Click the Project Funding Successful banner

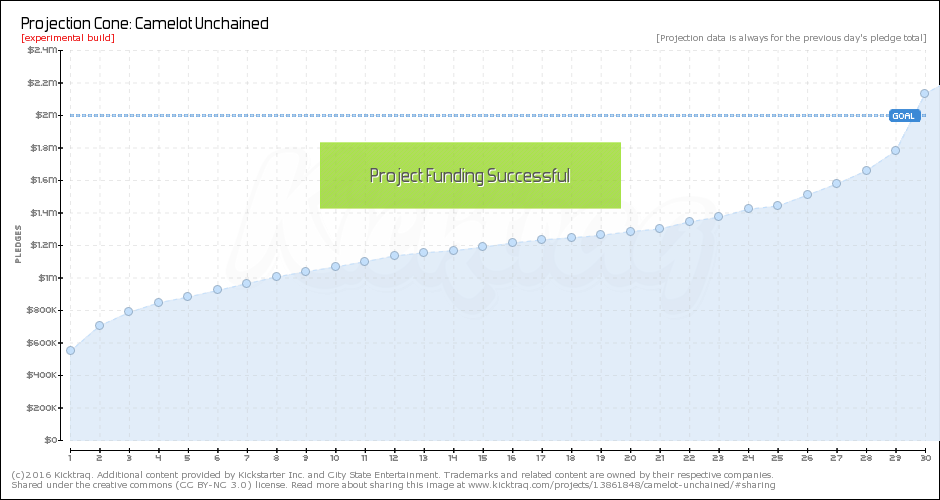[x=470, y=176]
